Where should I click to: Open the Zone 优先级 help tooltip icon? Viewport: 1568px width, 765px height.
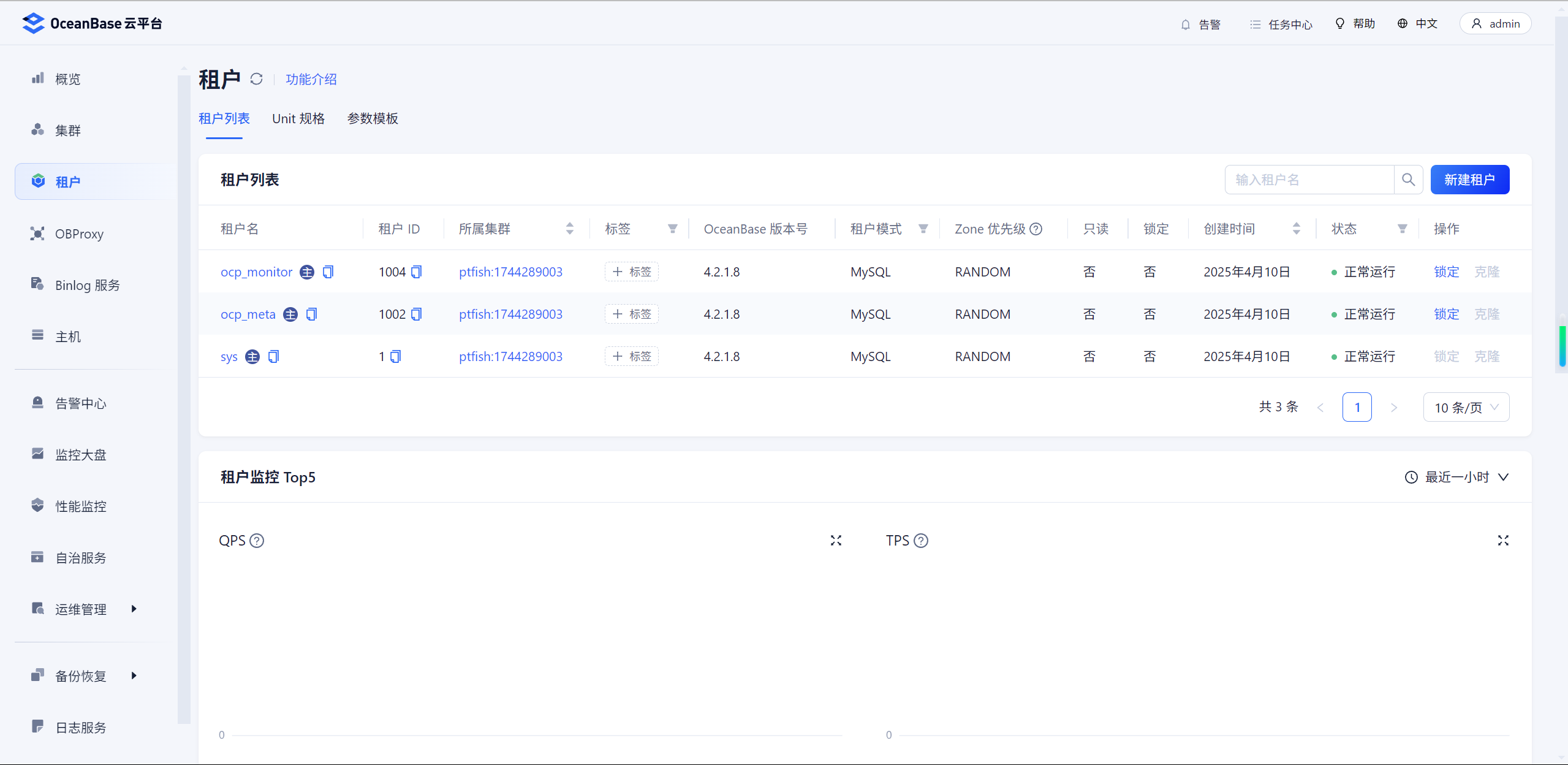click(x=1036, y=229)
